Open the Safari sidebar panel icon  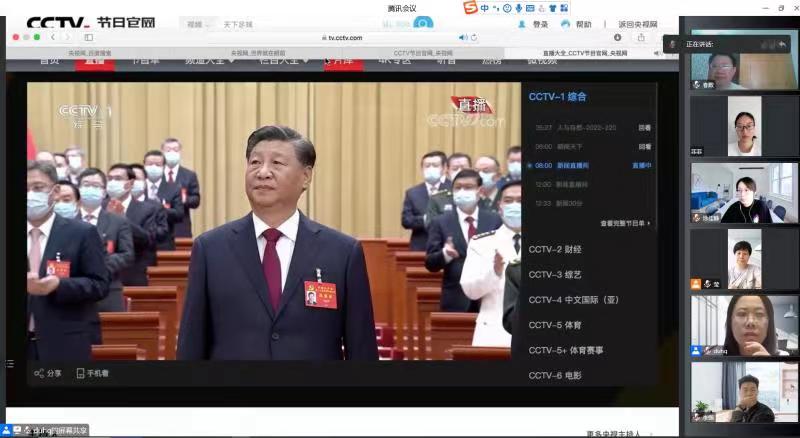[88, 38]
